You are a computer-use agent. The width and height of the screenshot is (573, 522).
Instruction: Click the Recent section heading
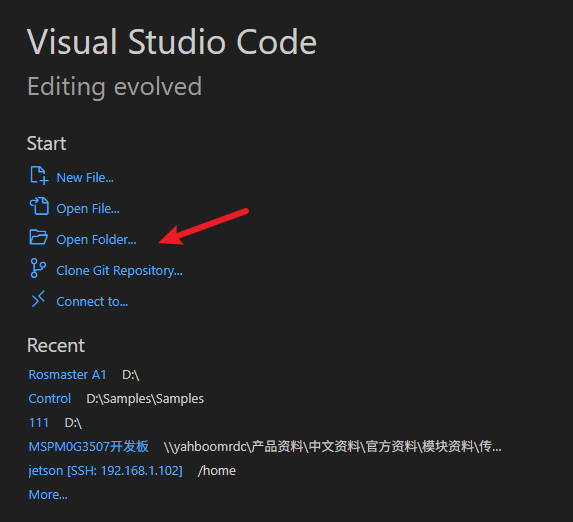[x=56, y=345]
